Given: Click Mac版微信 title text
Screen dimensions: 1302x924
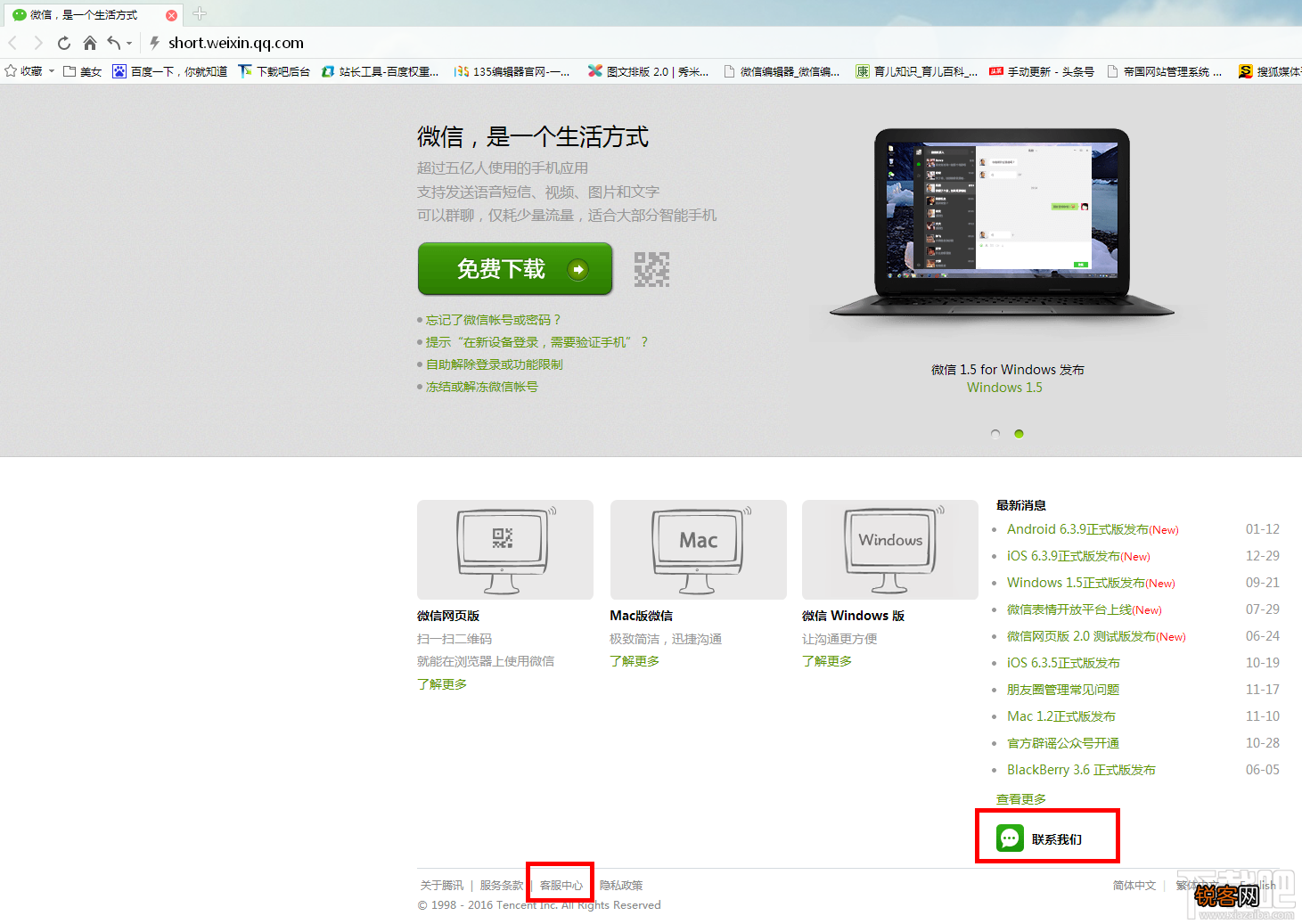Looking at the screenshot, I should click(x=642, y=616).
